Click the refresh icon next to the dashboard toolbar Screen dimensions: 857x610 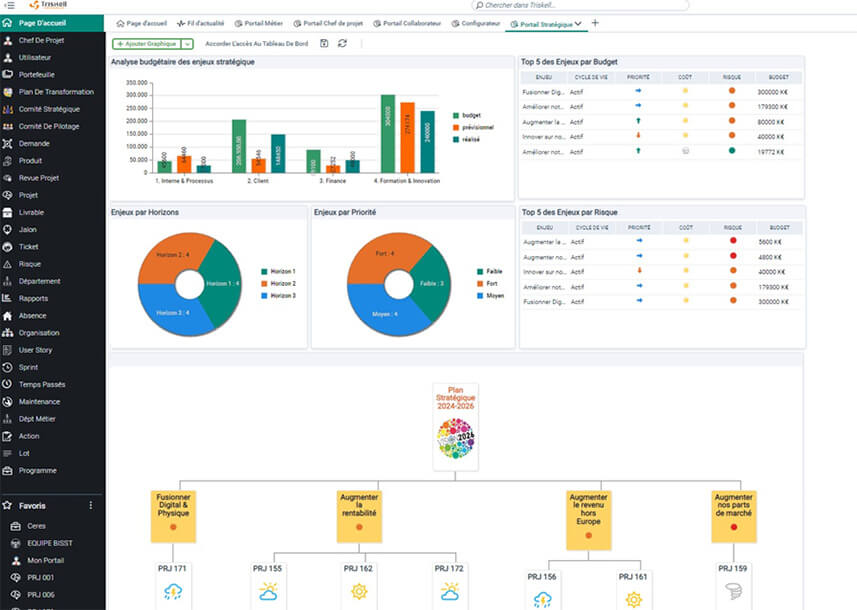pyautogui.click(x=340, y=44)
